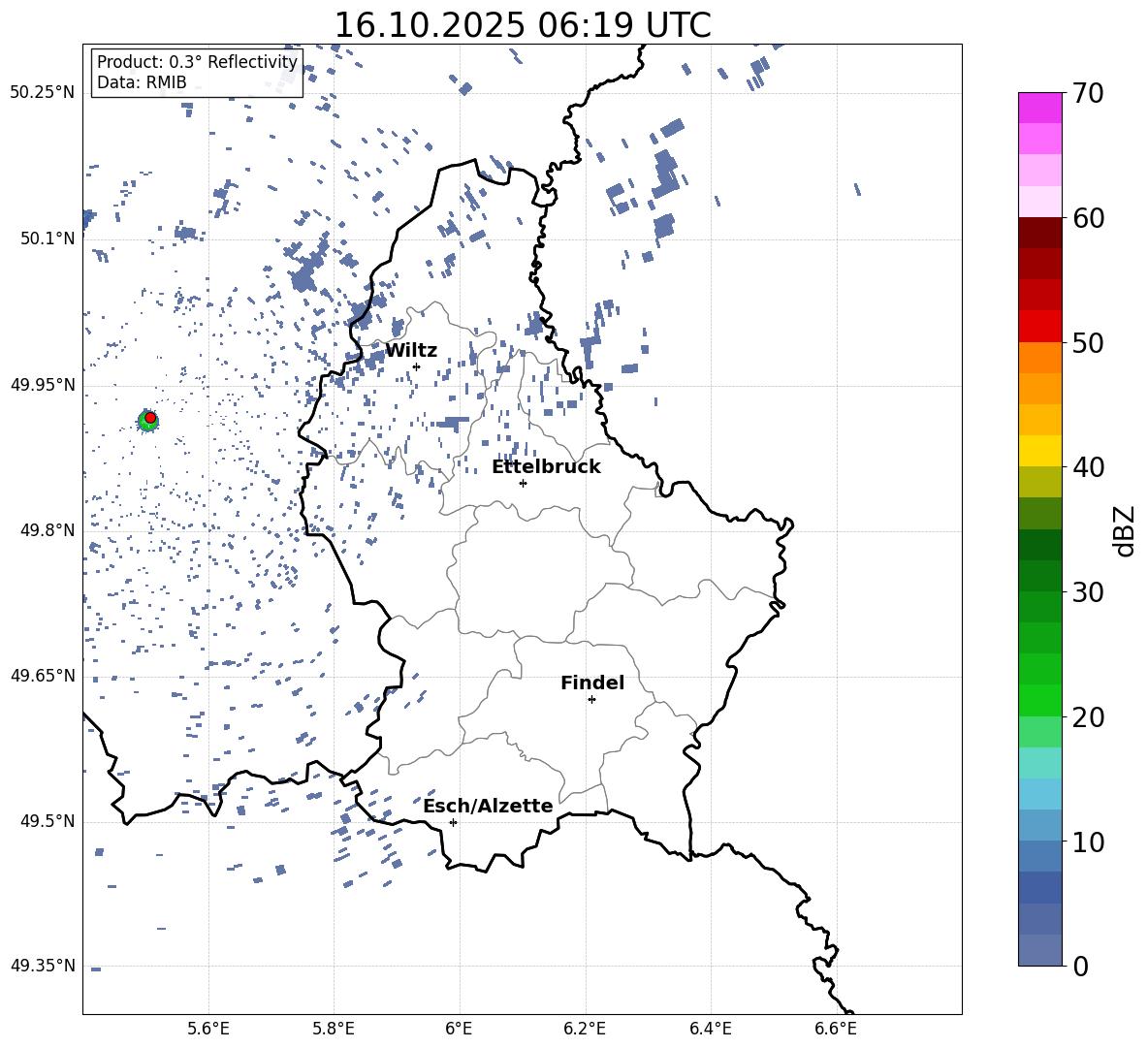Click the Wiltz station cross marker
The image size is (1148, 1048).
pyautogui.click(x=417, y=366)
